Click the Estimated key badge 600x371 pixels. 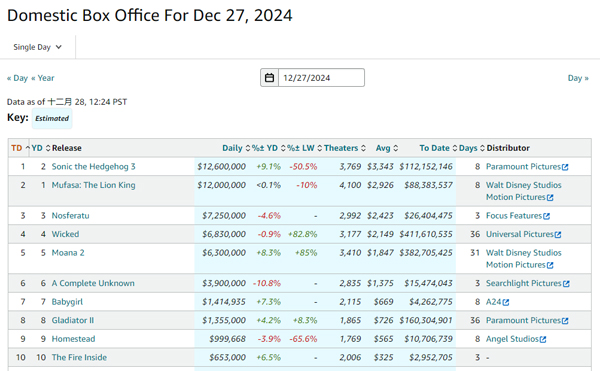[52, 118]
